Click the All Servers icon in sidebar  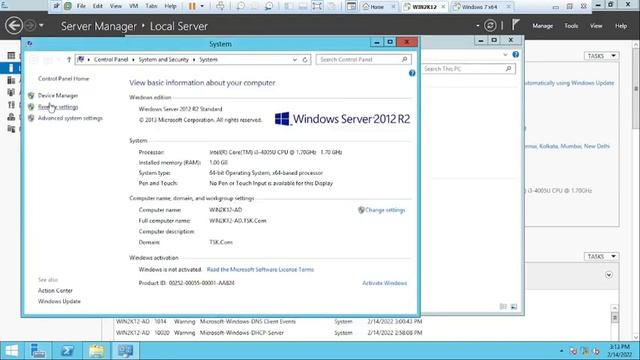[11, 80]
